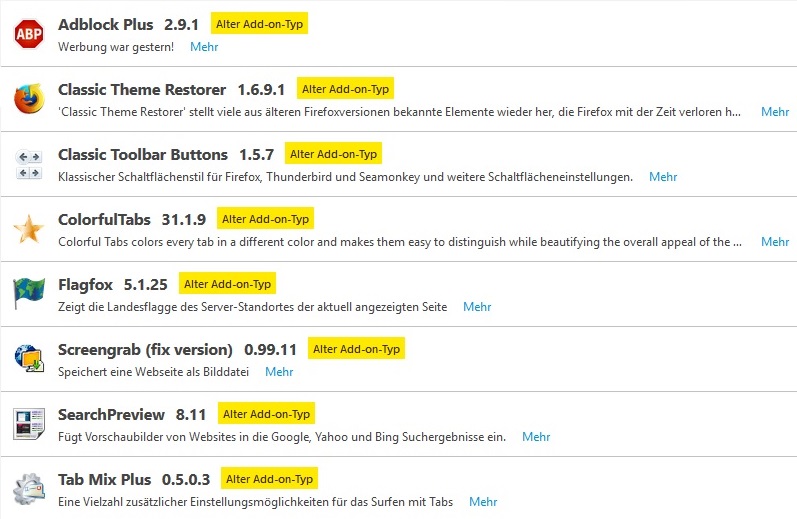This screenshot has width=797, height=519.
Task: Click the ColorfulTabs star icon
Action: [29, 229]
